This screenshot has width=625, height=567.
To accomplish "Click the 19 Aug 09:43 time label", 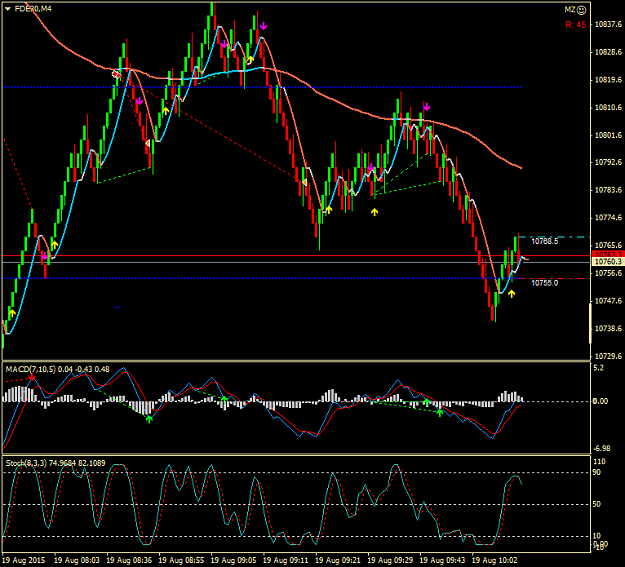I will pos(442,560).
